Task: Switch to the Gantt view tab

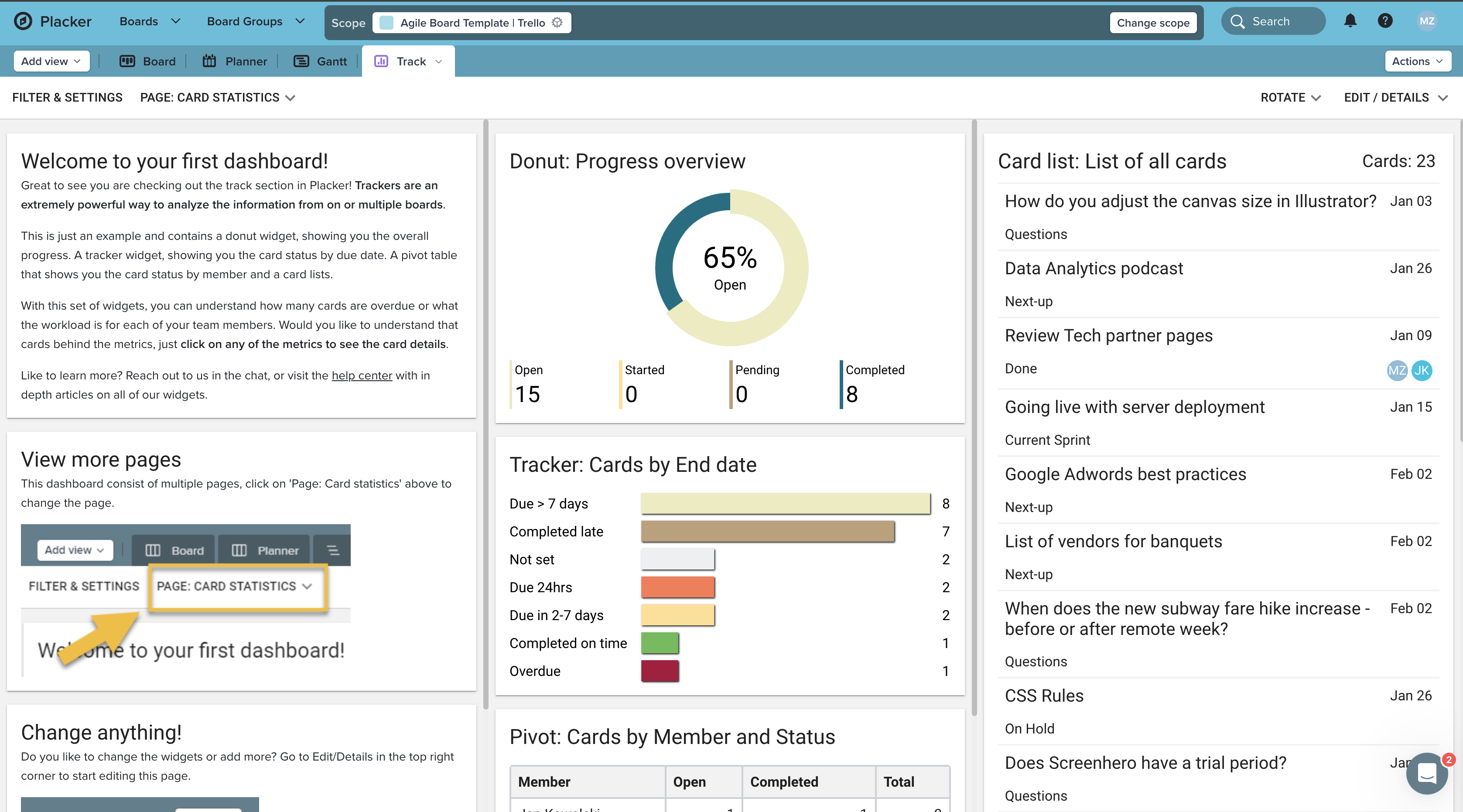Action: (320, 61)
